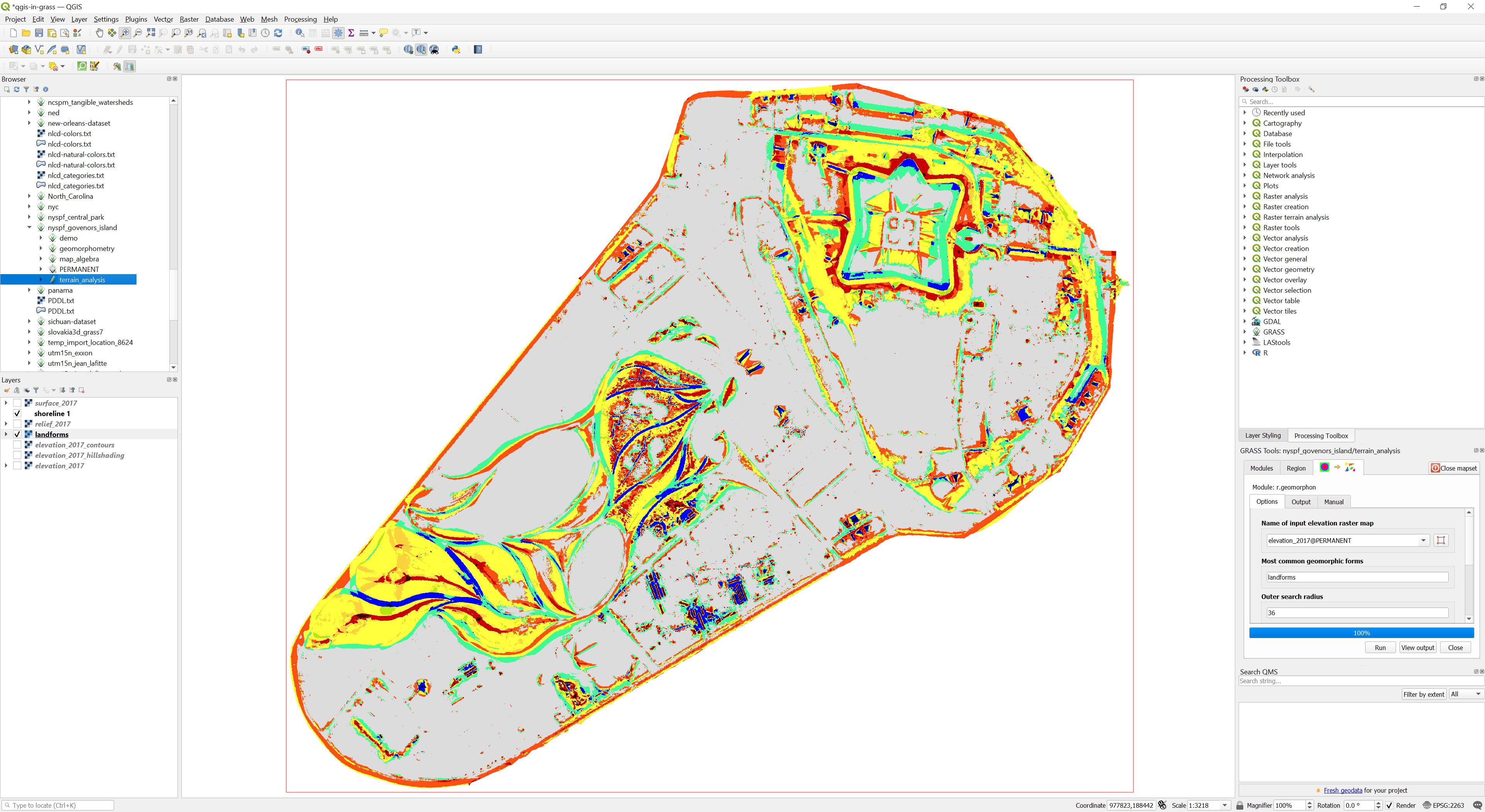Switch to the Manual tab

point(1333,502)
